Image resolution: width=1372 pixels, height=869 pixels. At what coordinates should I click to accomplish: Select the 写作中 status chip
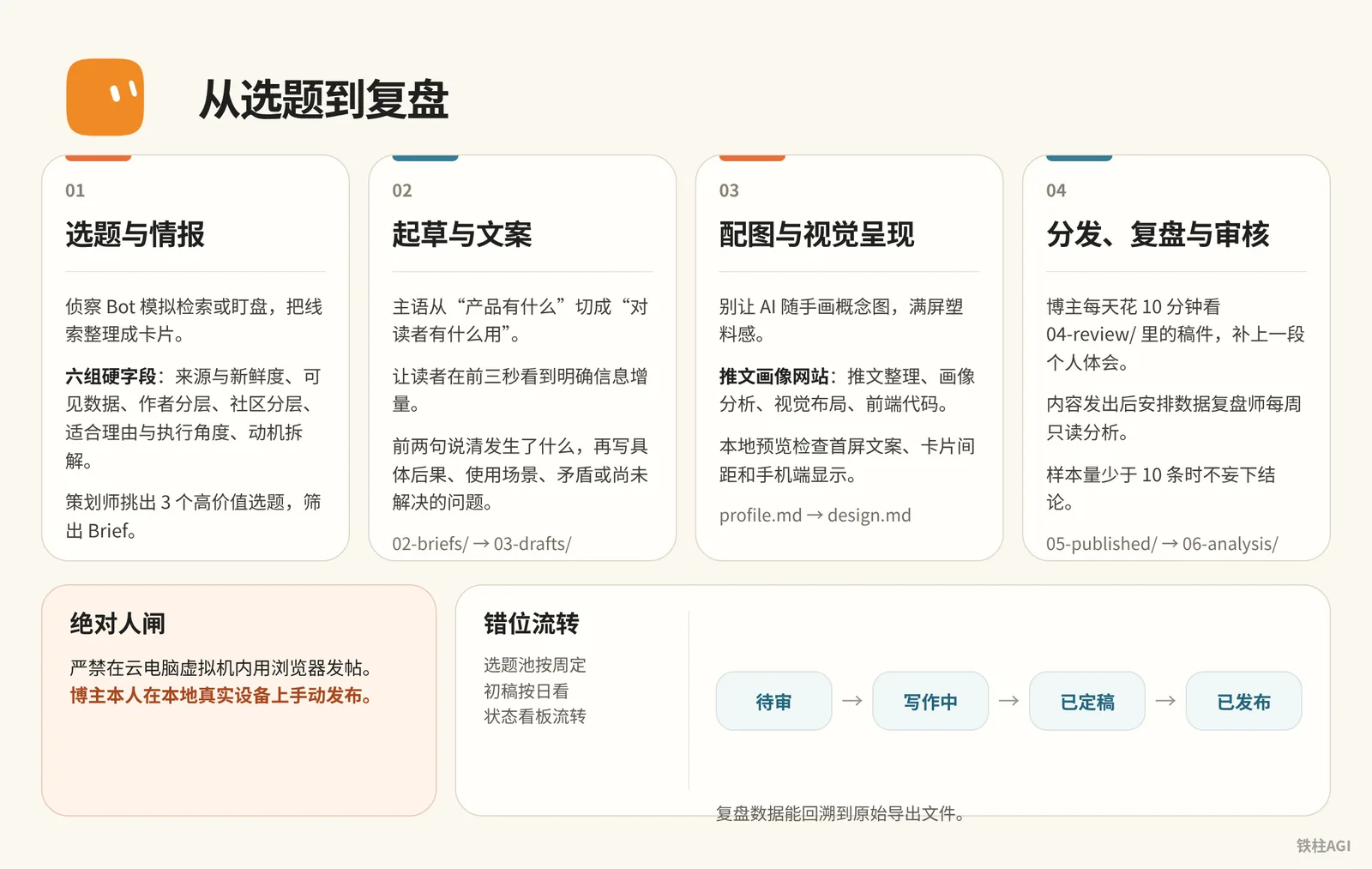point(930,701)
